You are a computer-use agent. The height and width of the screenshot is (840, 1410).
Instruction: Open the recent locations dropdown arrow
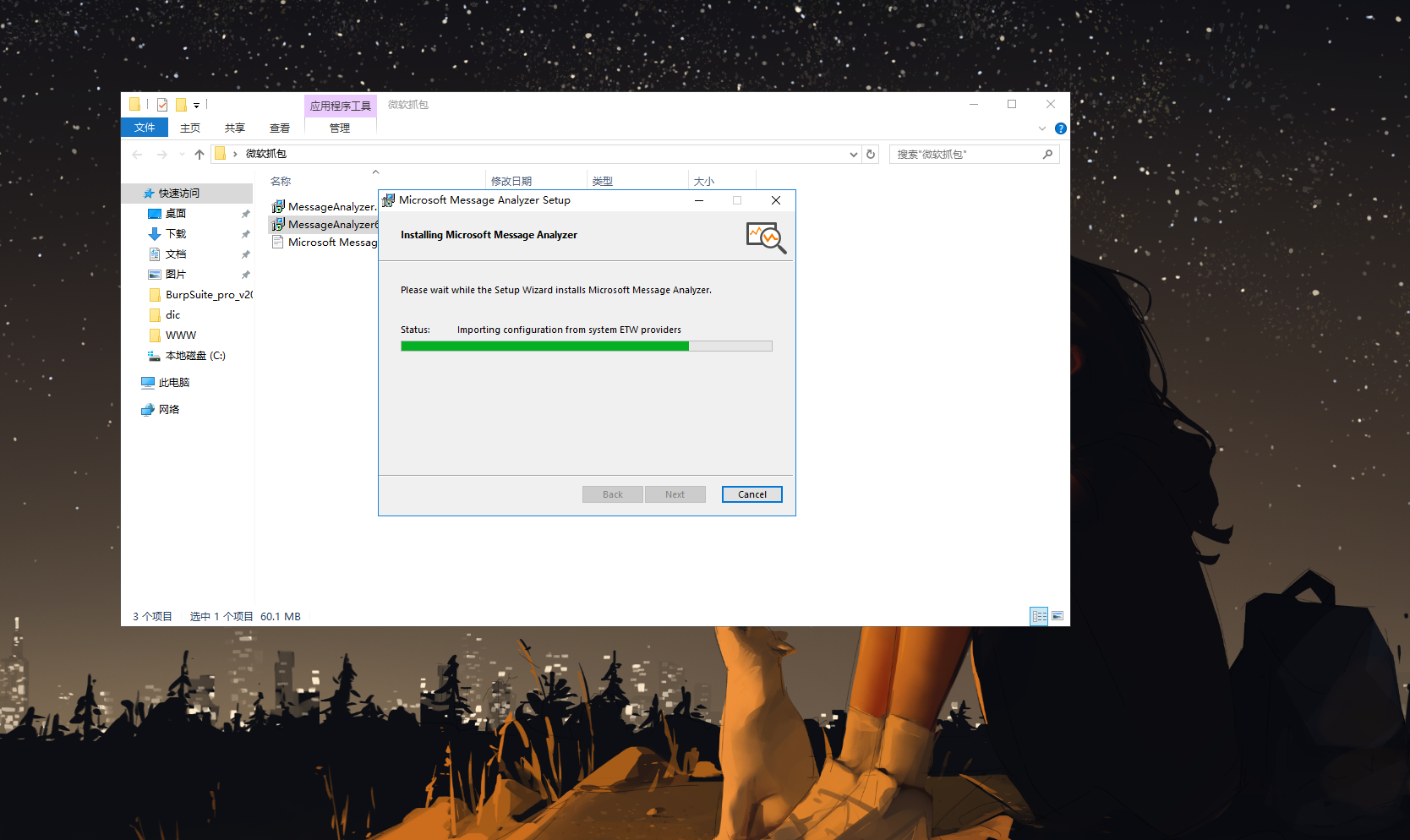[181, 154]
